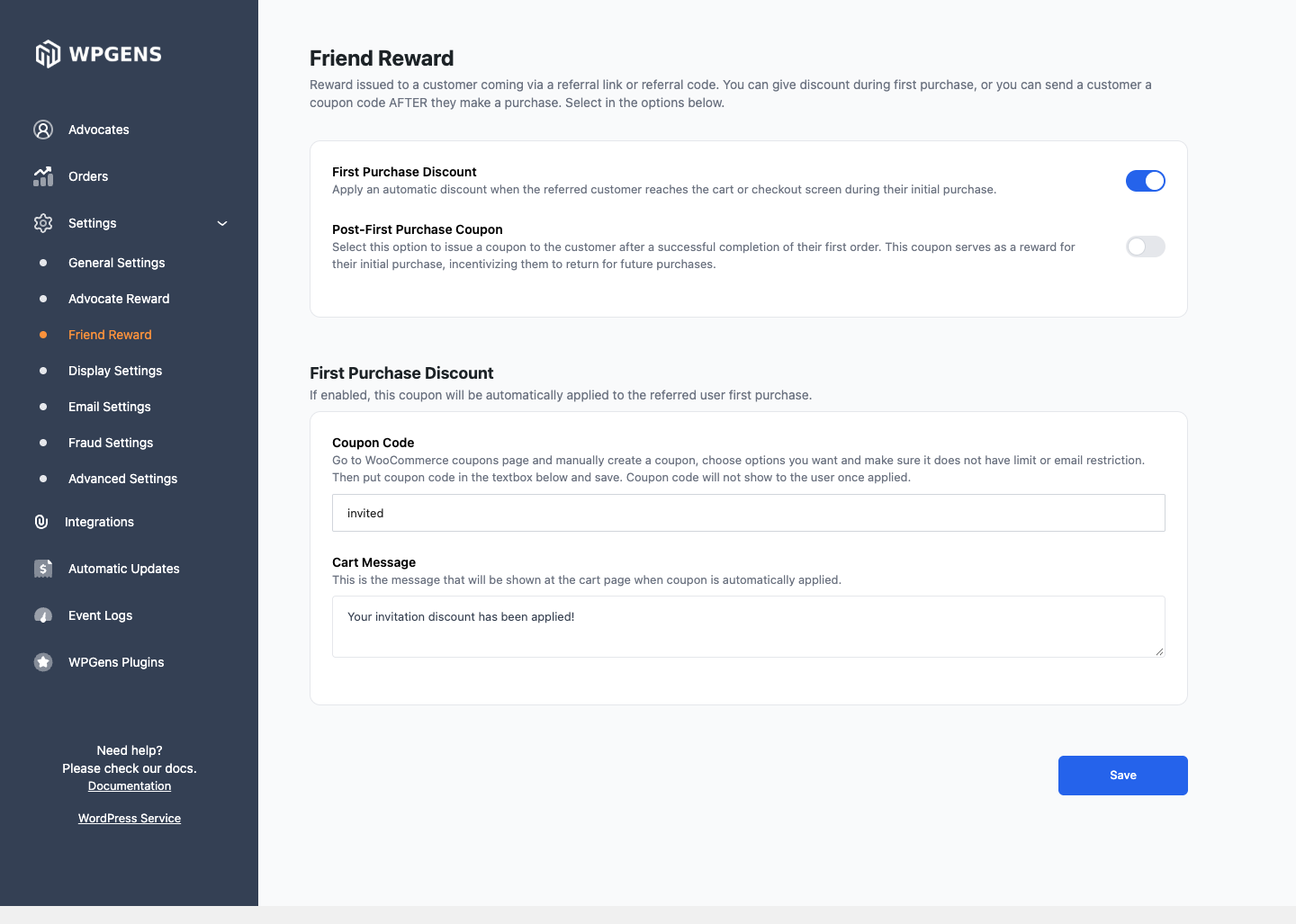Open the Integrations page
The width and height of the screenshot is (1296, 924).
click(99, 522)
